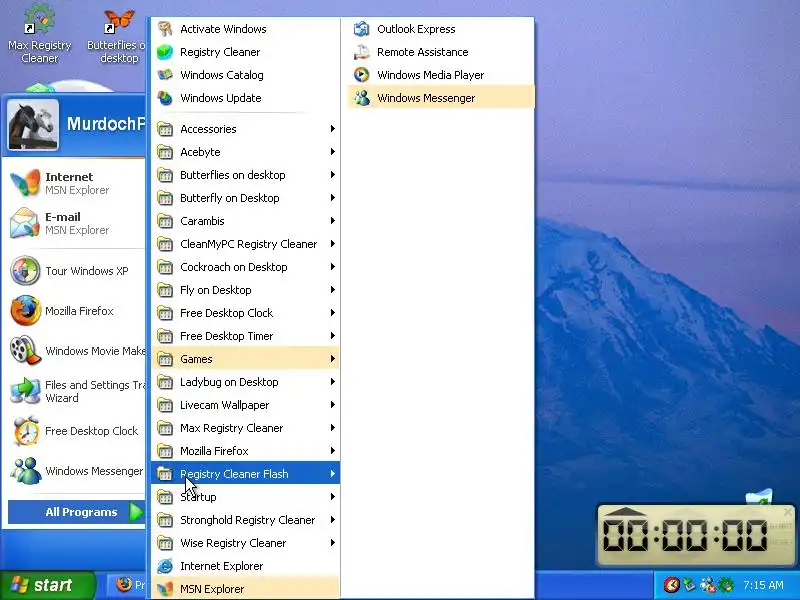This screenshot has width=800, height=600.
Task: Click Windows Messenger icon in submenu
Action: point(361,97)
